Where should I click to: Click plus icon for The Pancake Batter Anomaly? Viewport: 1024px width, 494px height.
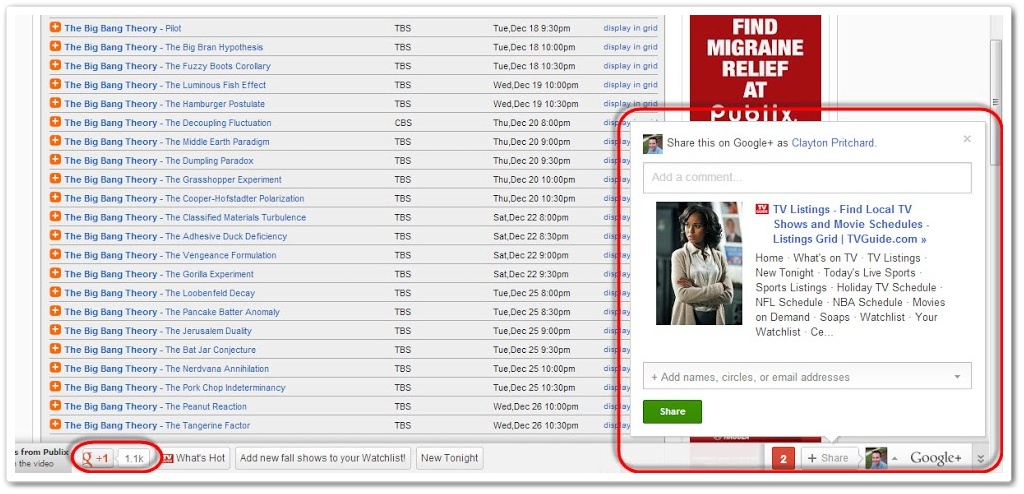point(56,312)
